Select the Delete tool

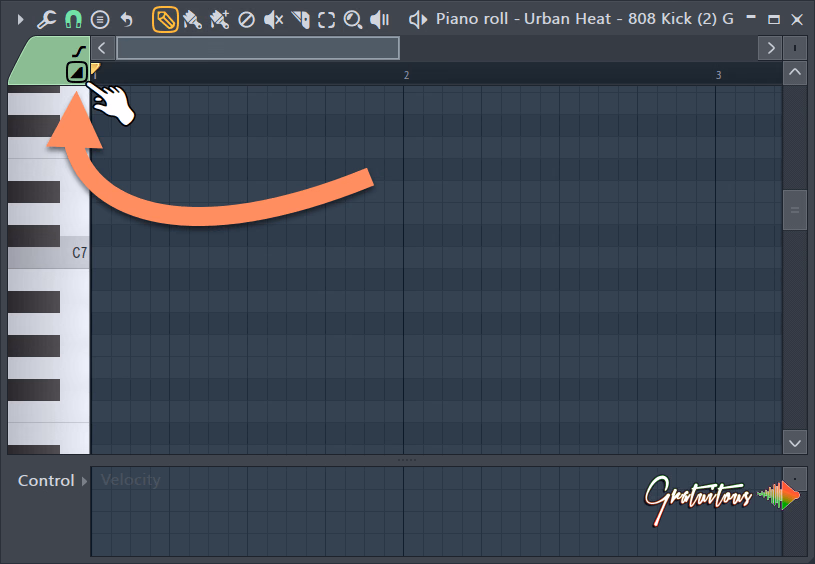[246, 20]
